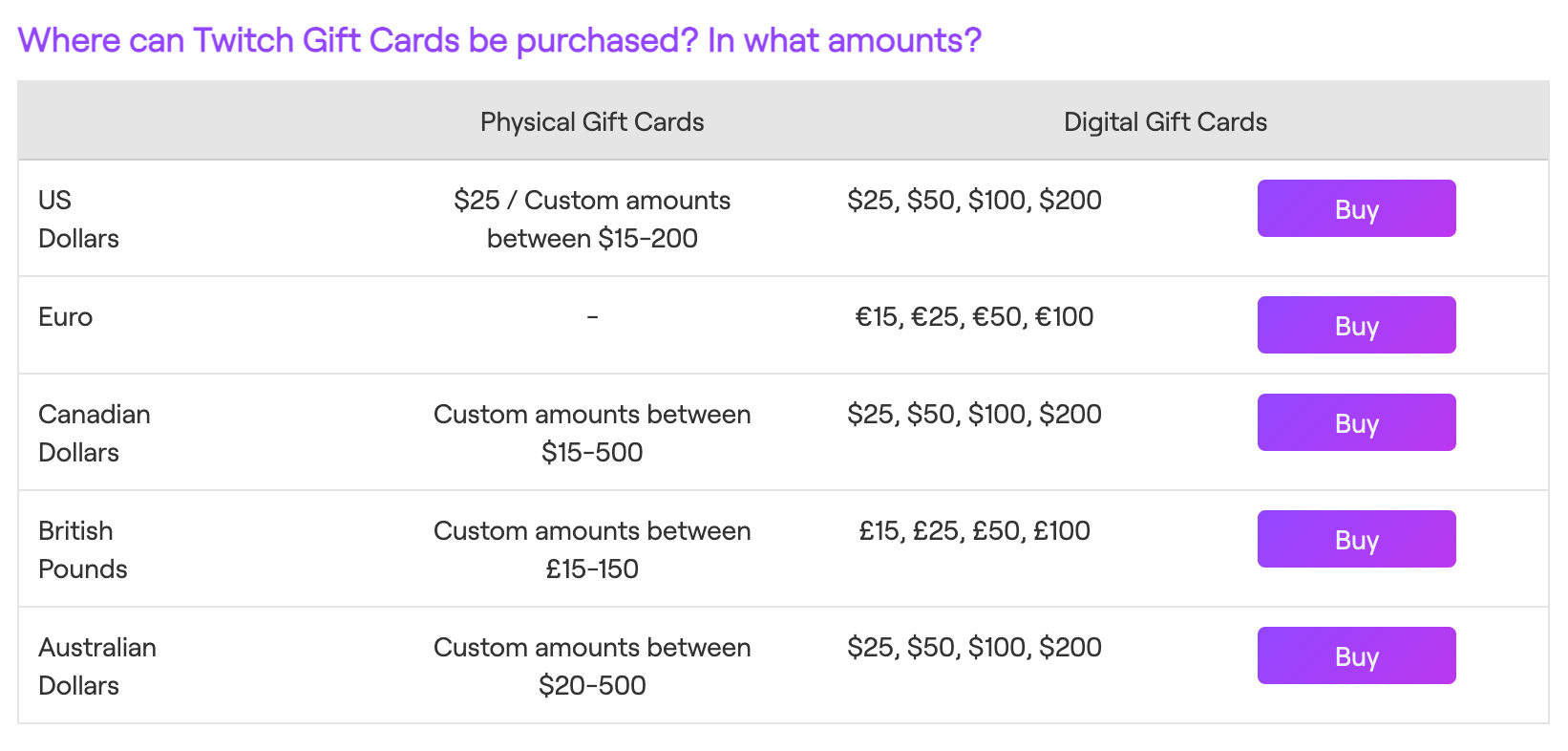Click the Euro row label

[64, 316]
